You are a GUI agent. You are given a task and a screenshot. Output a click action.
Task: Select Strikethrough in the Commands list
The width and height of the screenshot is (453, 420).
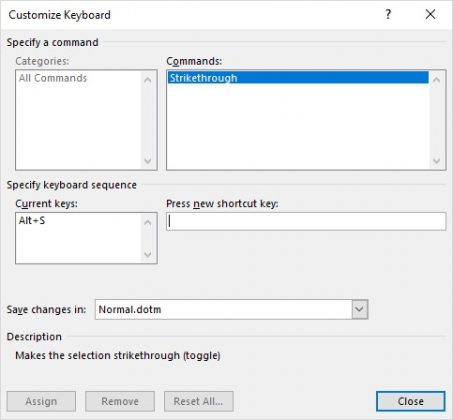point(298,78)
